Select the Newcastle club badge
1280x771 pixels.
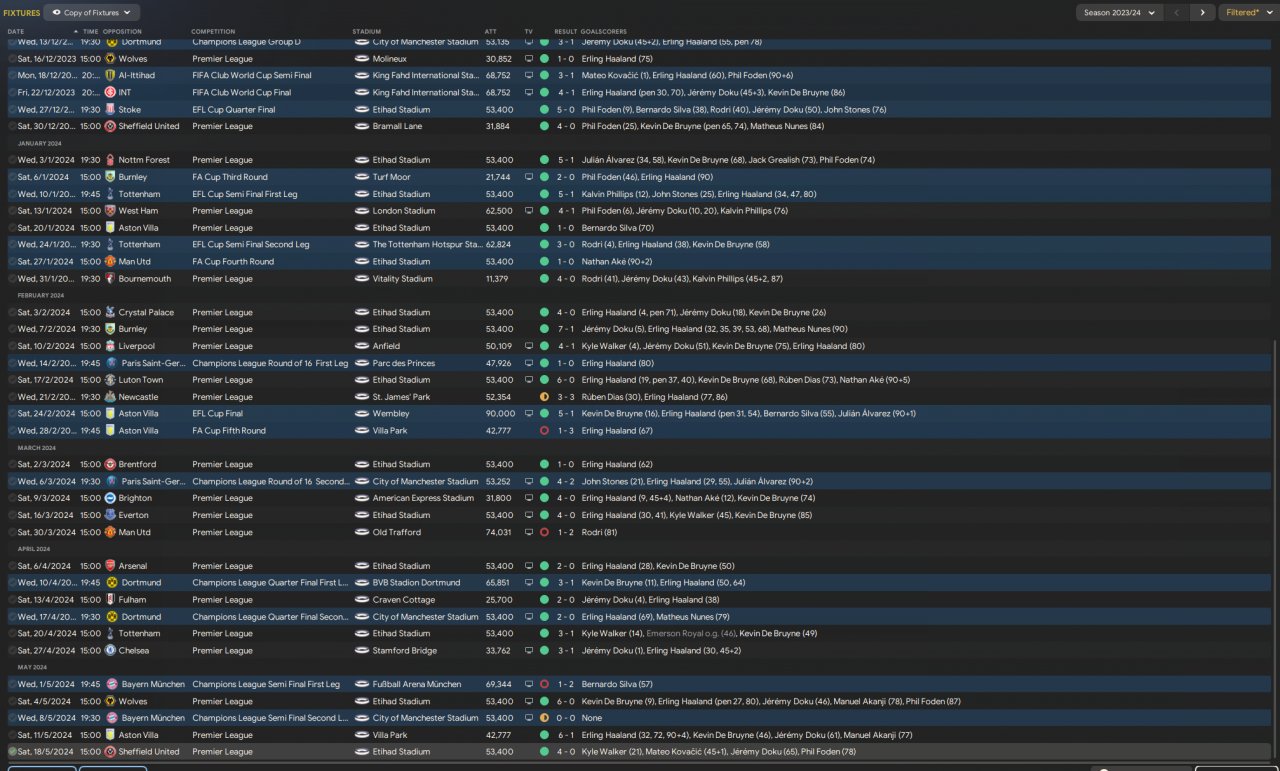[110, 397]
